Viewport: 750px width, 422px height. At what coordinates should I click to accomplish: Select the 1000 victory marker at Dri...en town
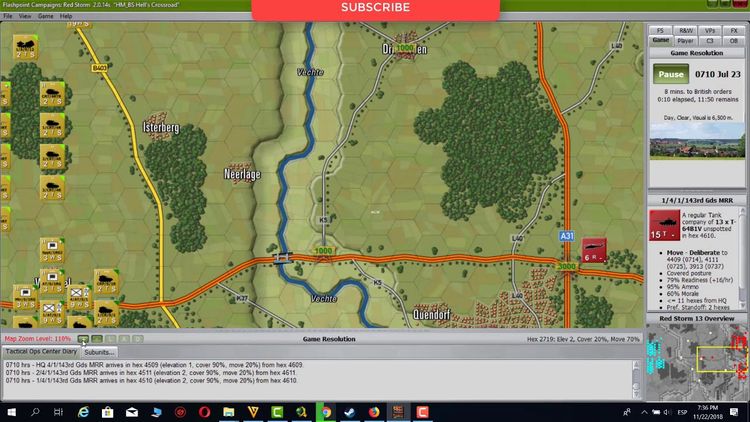405,48
